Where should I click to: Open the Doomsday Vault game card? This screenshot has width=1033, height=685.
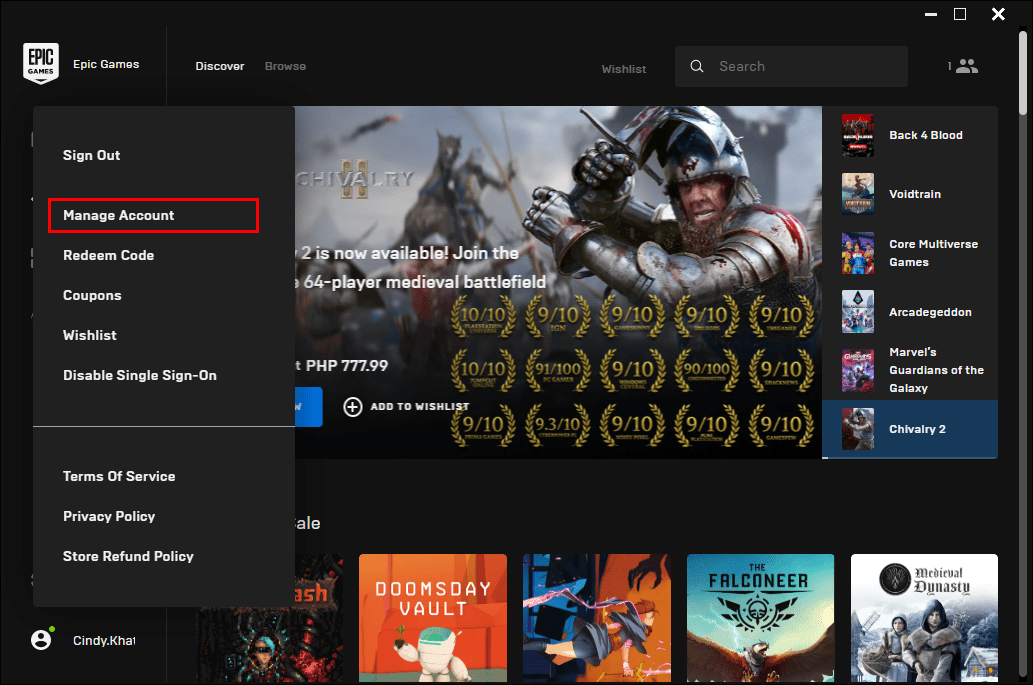click(433, 617)
